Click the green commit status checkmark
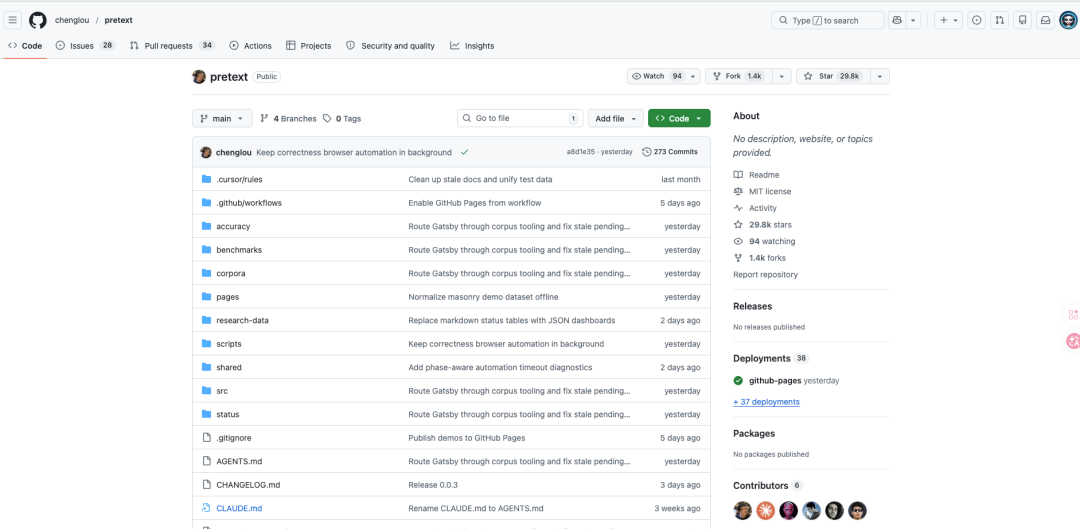Screen dimensions: 1080x529 [x=465, y=152]
